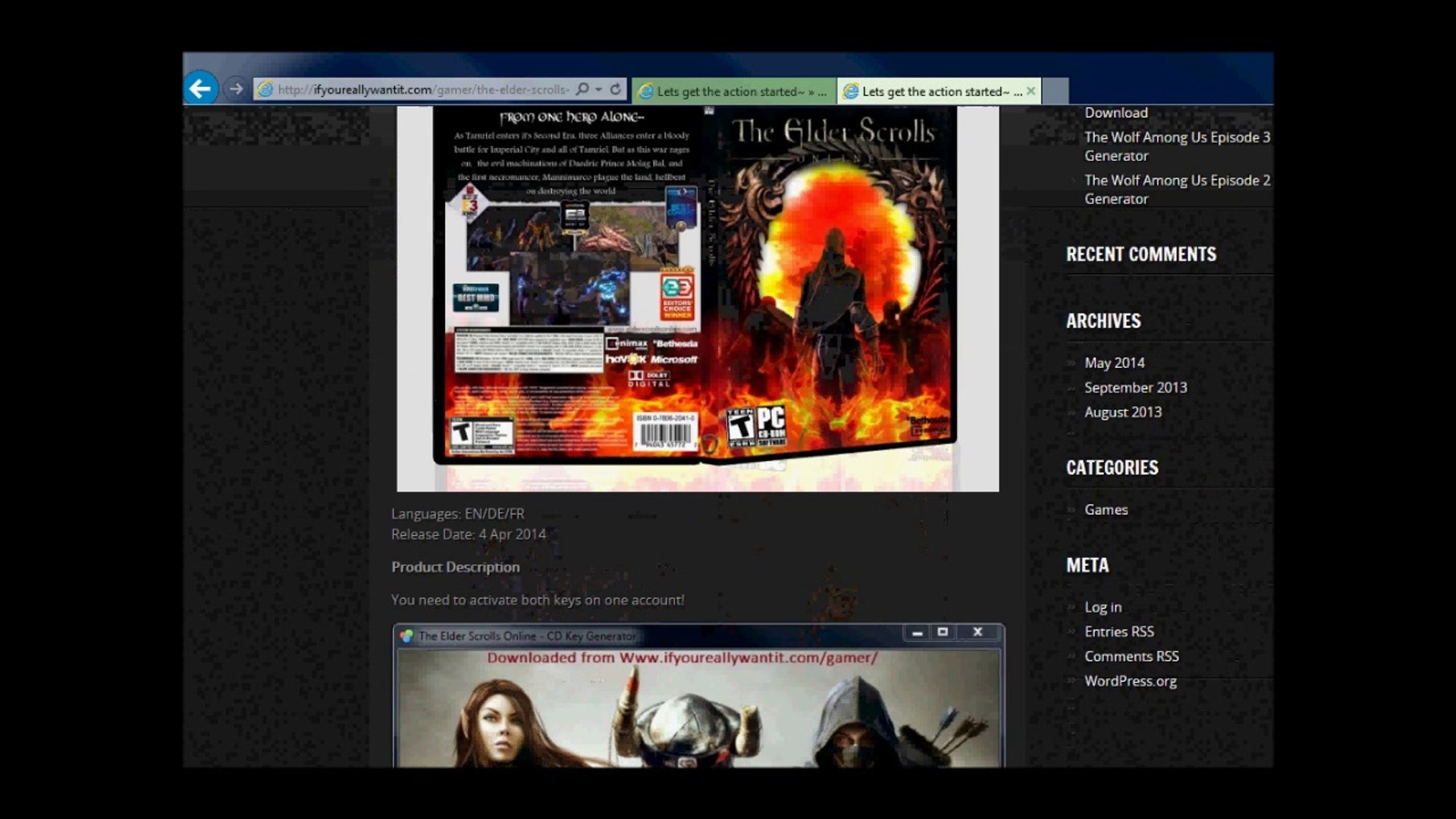Click the browser Forward arrow button
This screenshot has height=819, width=1456.
click(x=236, y=89)
